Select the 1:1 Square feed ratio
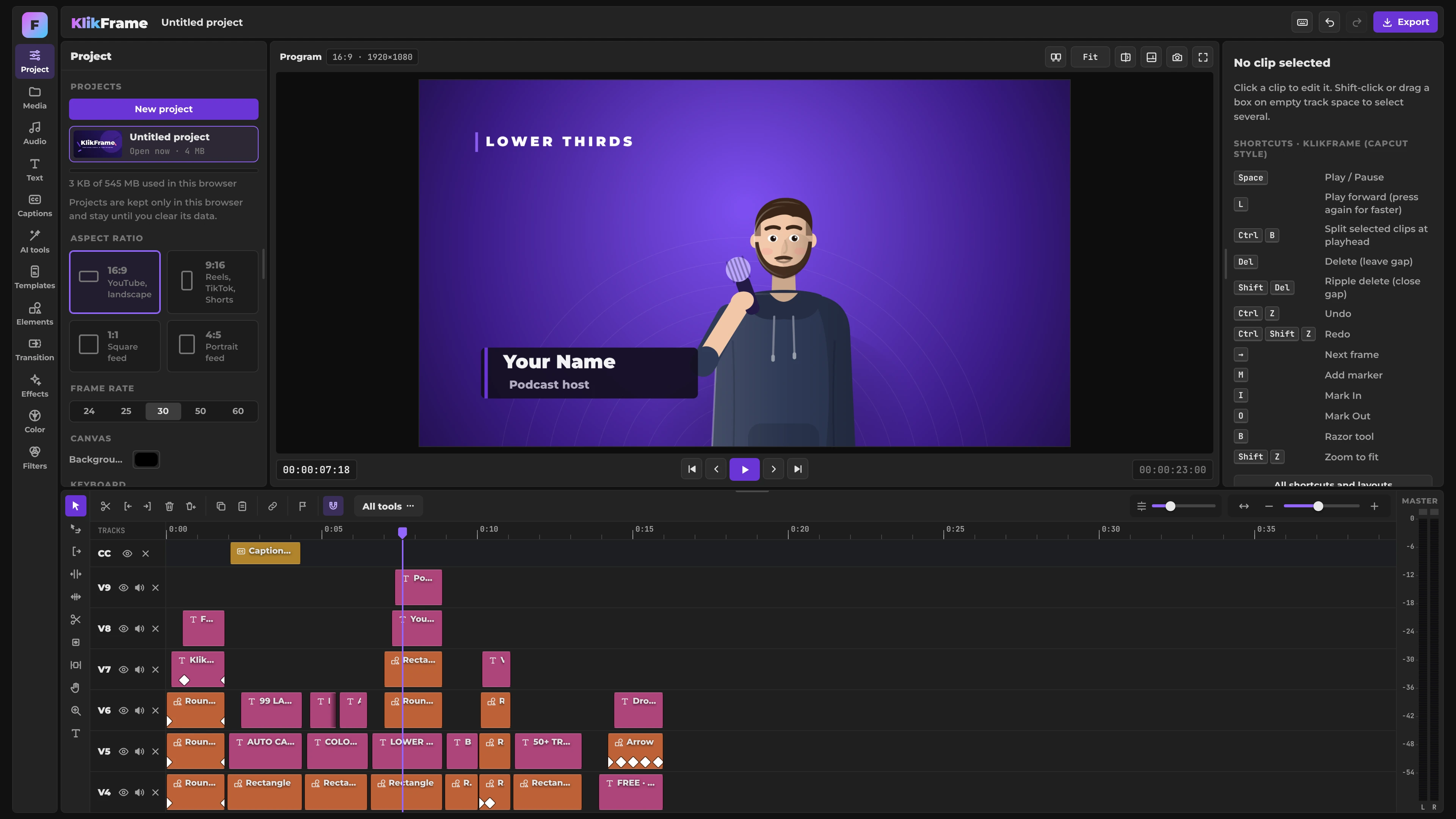The height and width of the screenshot is (819, 1456). pyautogui.click(x=115, y=346)
